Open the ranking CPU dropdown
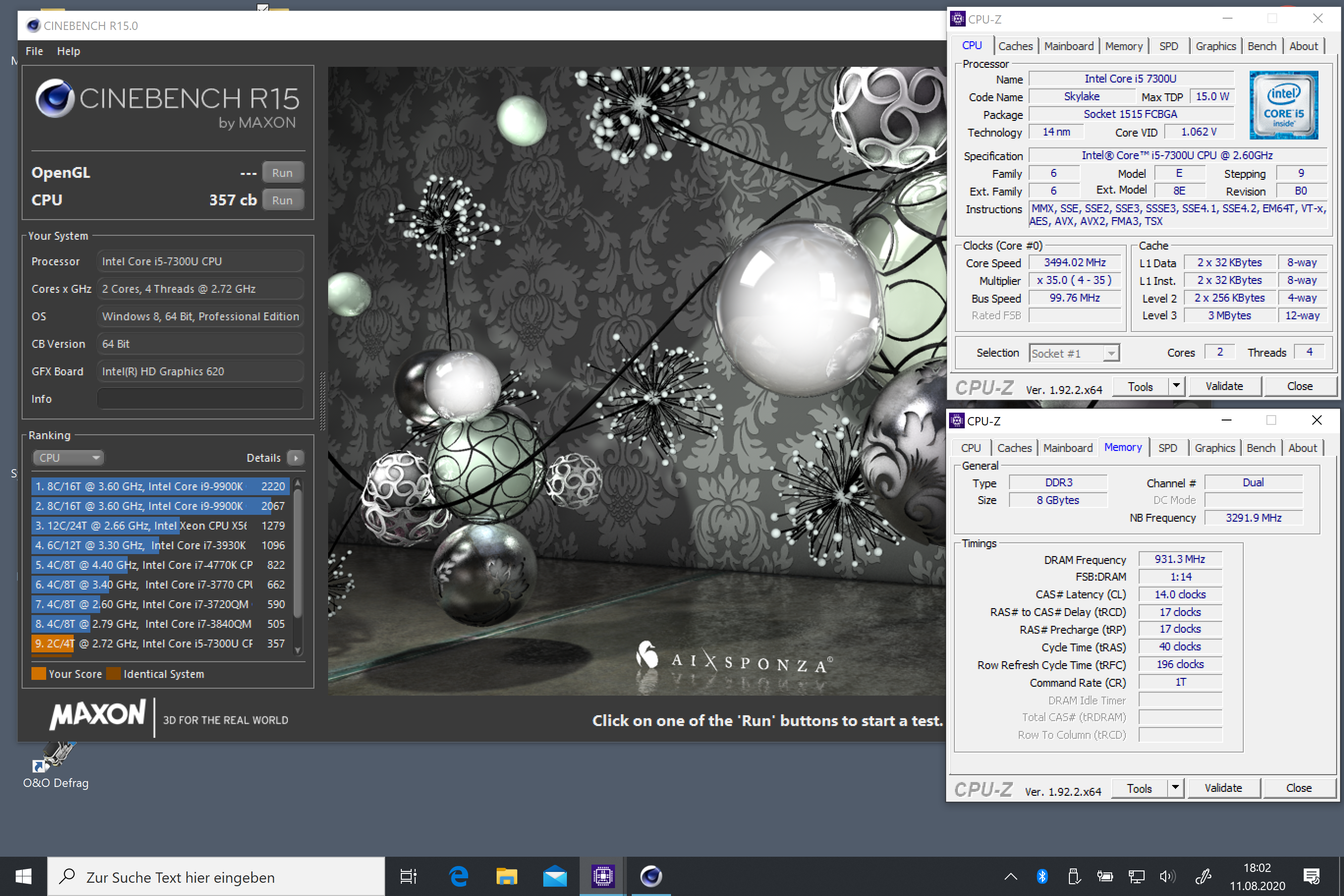Screen dimensions: 1344x896 (x=69, y=458)
